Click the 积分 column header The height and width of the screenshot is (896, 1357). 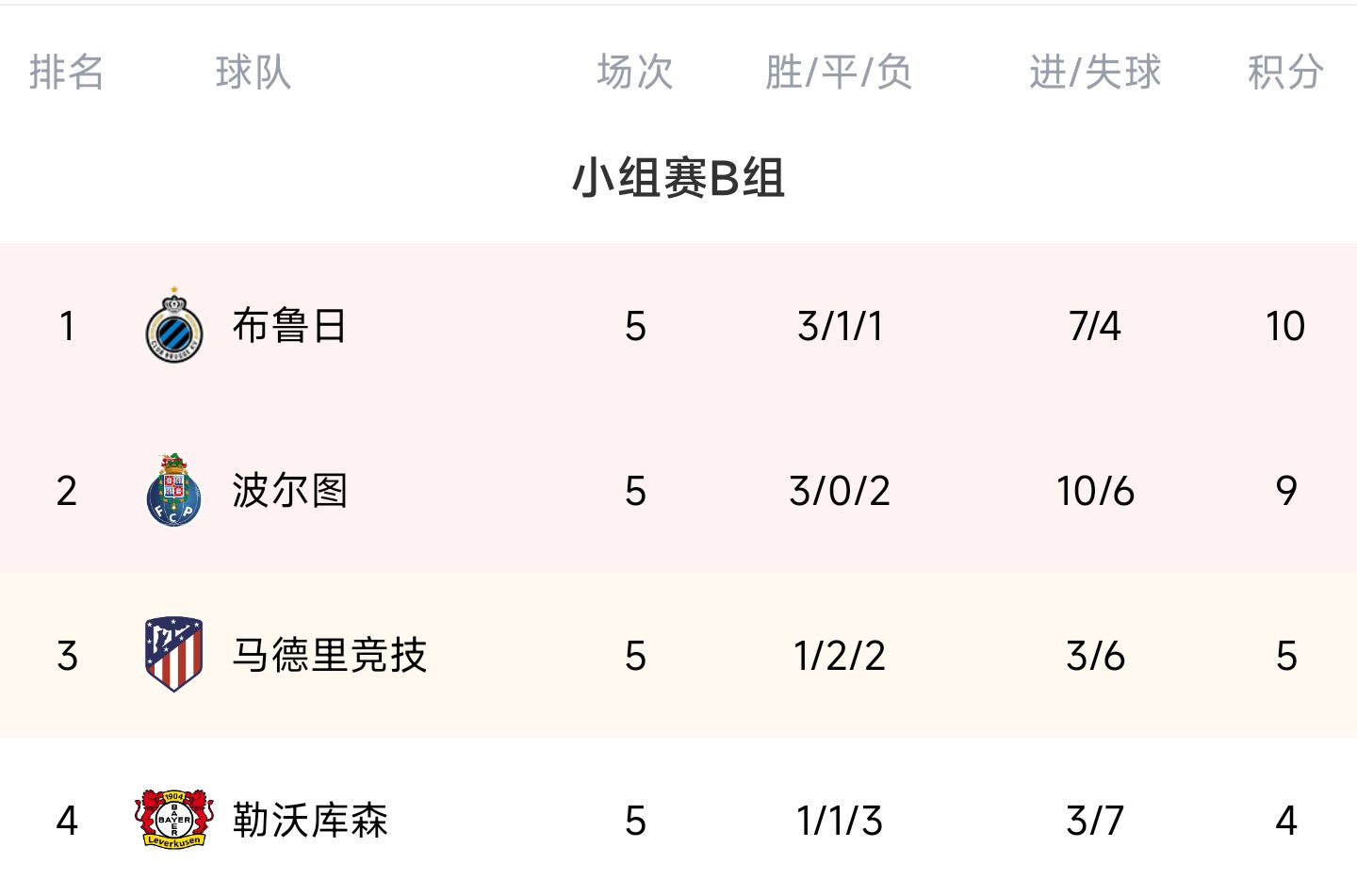coord(1285,73)
